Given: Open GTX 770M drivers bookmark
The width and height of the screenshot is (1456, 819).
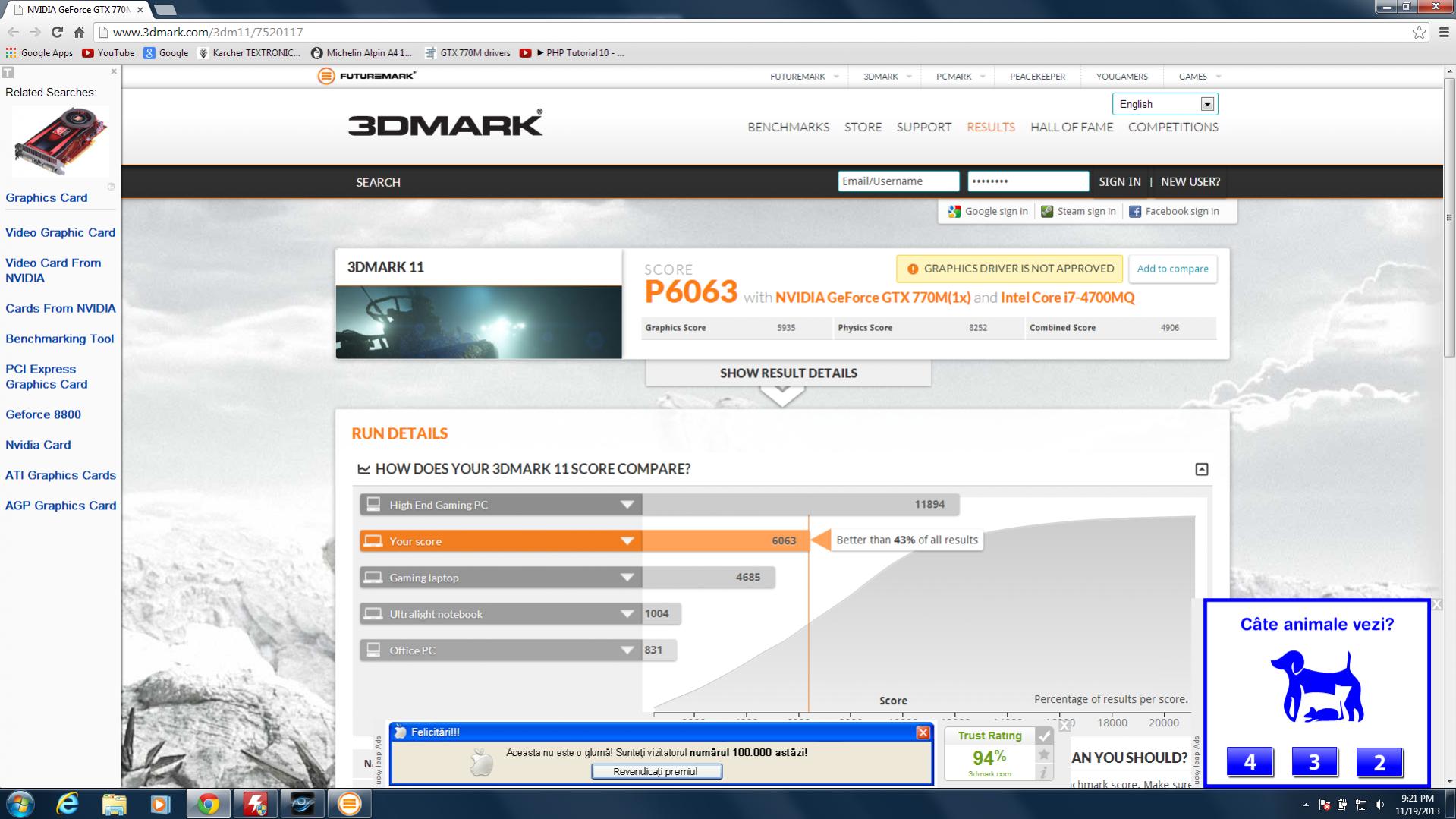Looking at the screenshot, I should pos(467,52).
